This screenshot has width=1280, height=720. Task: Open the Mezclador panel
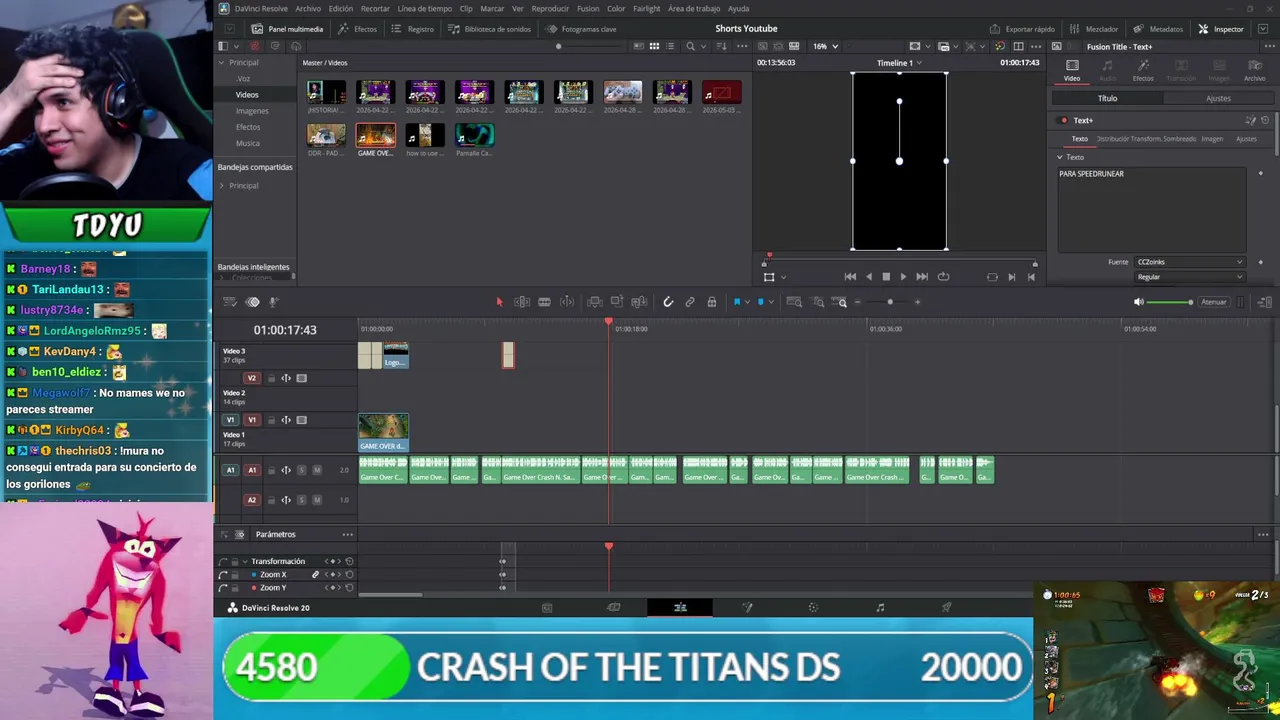1094,29
